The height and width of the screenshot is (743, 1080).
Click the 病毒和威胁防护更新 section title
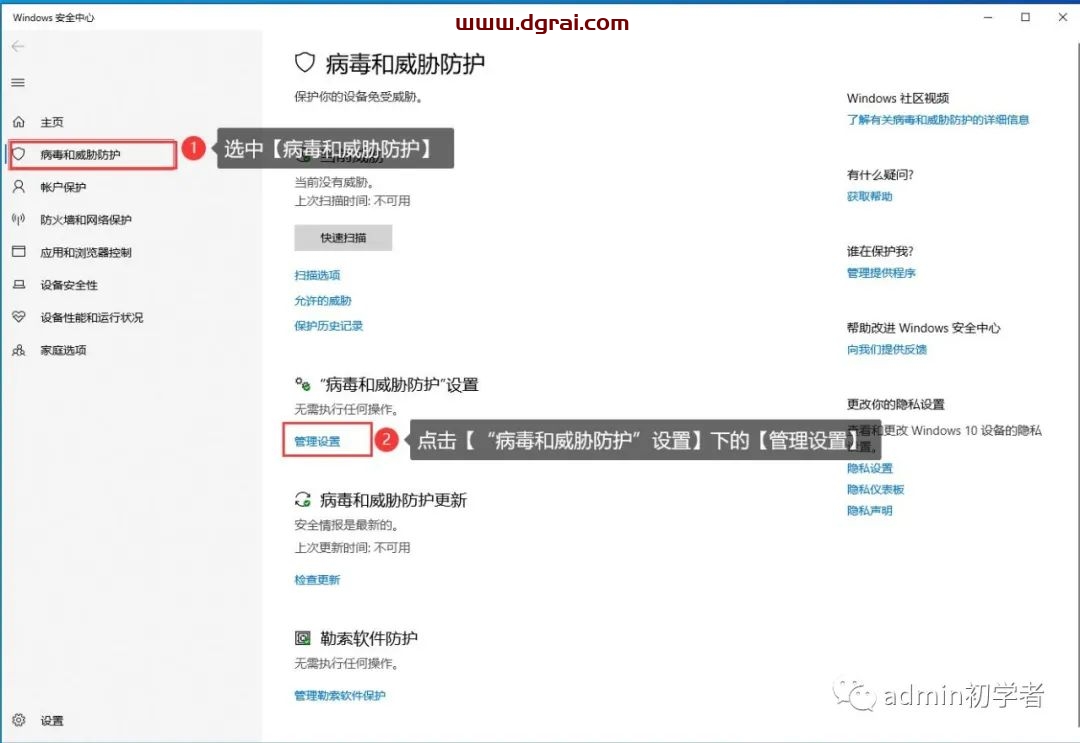pyautogui.click(x=393, y=500)
